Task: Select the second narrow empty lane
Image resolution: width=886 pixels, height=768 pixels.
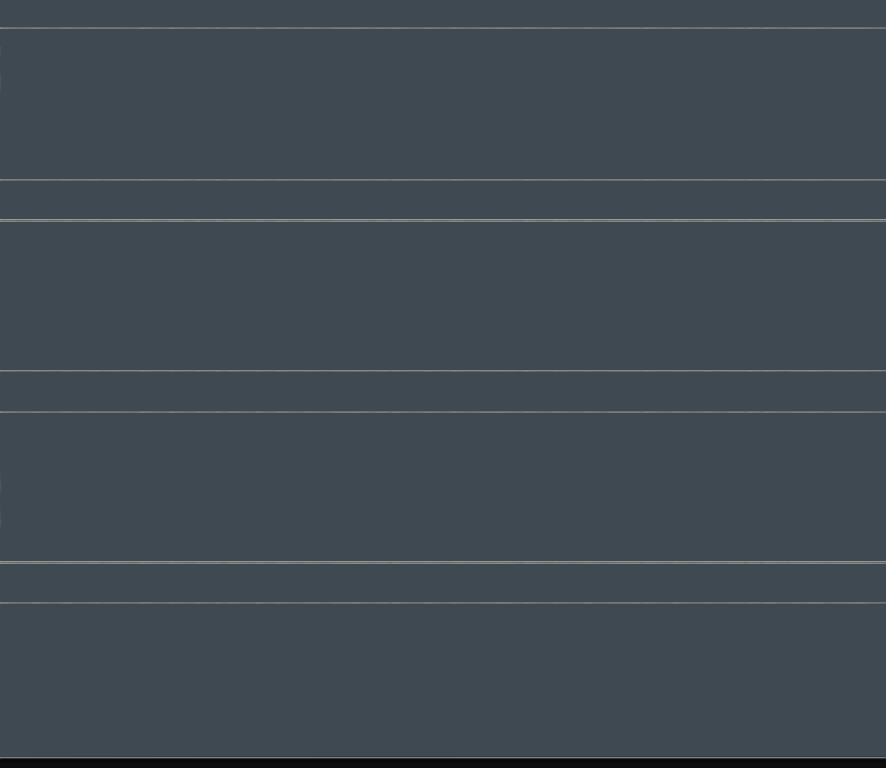Action: click(x=443, y=392)
